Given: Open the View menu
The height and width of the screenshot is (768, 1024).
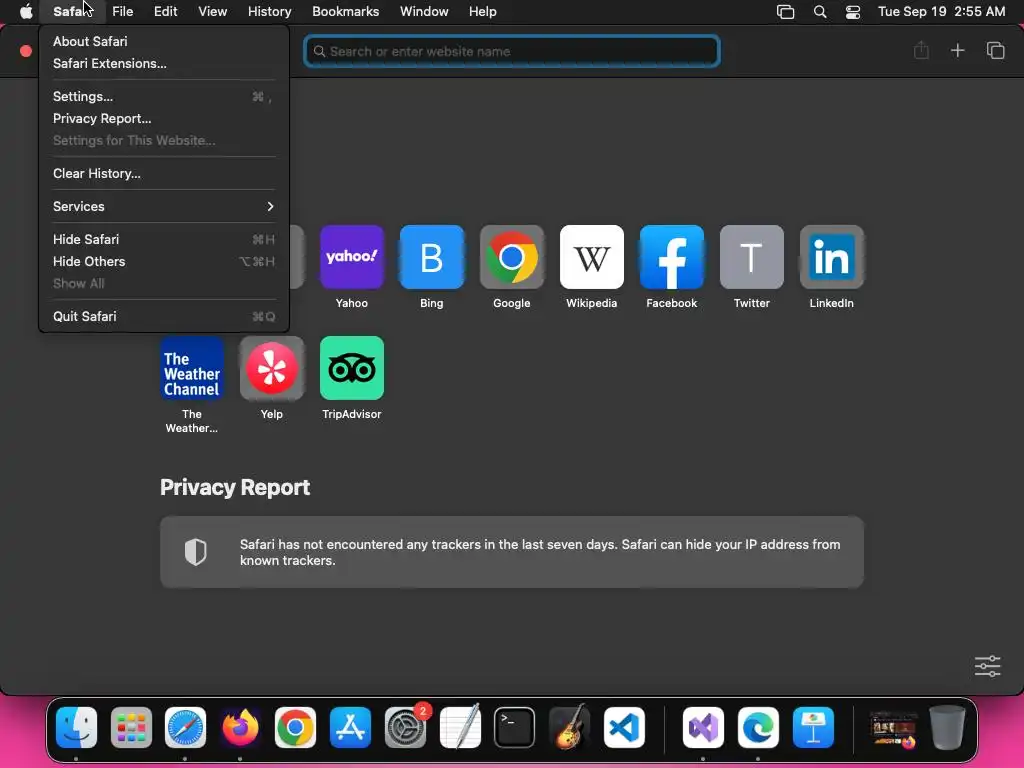Looking at the screenshot, I should tap(212, 12).
